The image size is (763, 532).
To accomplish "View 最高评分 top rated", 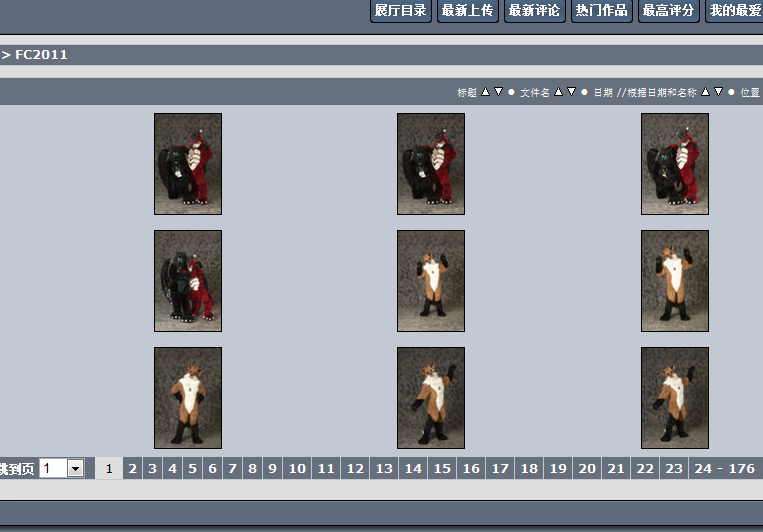I will click(x=668, y=11).
